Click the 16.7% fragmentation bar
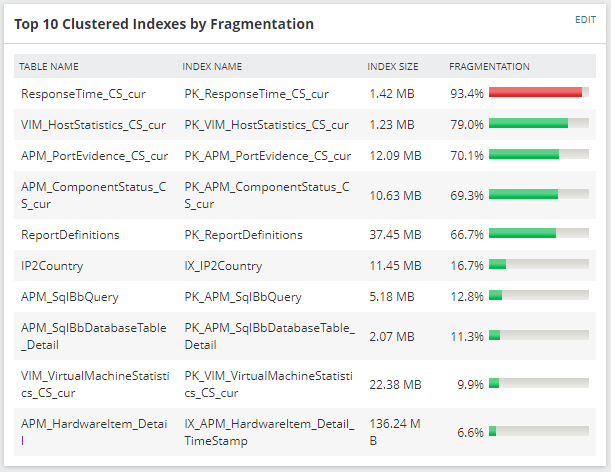This screenshot has width=611, height=472. pos(539,264)
